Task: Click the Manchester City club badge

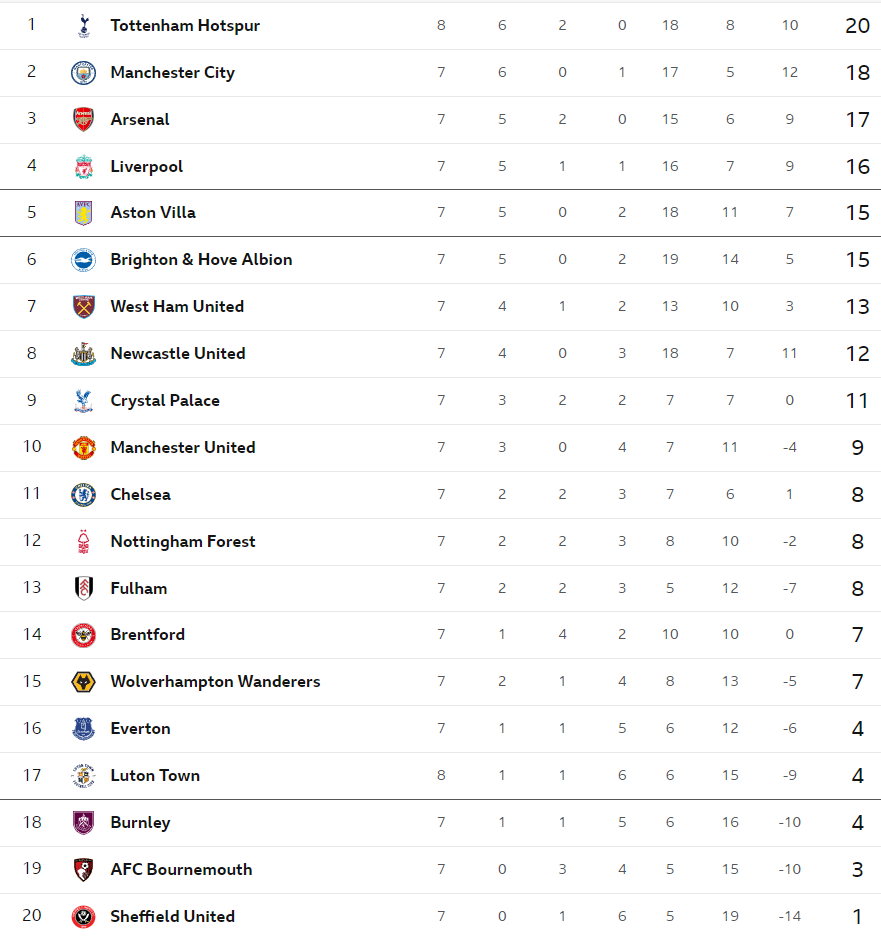Action: pyautogui.click(x=84, y=73)
